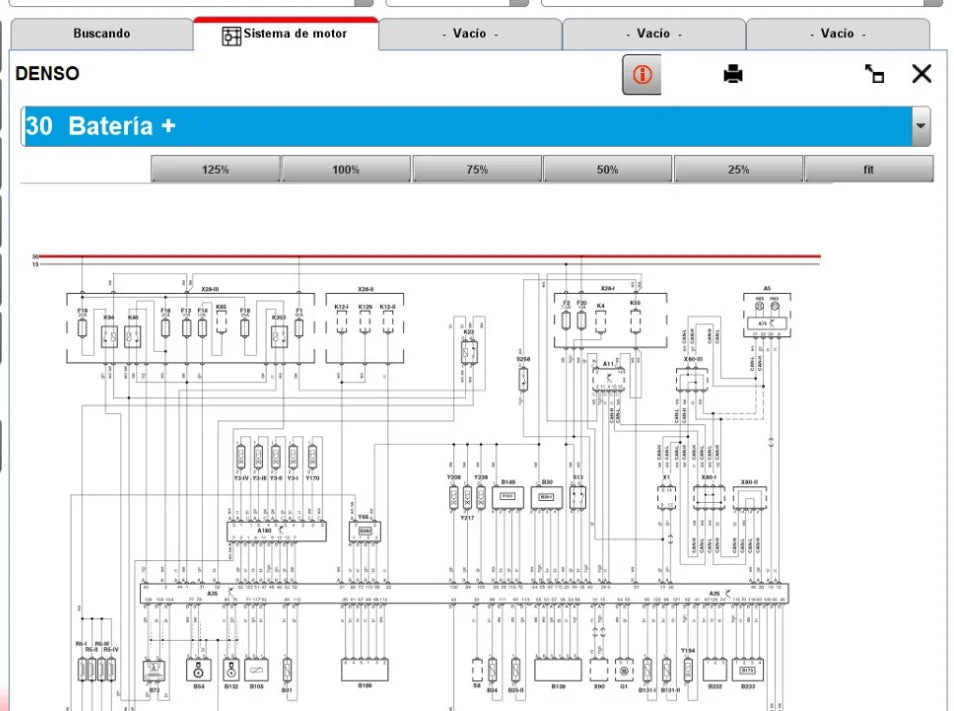The height and width of the screenshot is (711, 954).
Task: Set diagram zoom to 50%
Action: [607, 169]
